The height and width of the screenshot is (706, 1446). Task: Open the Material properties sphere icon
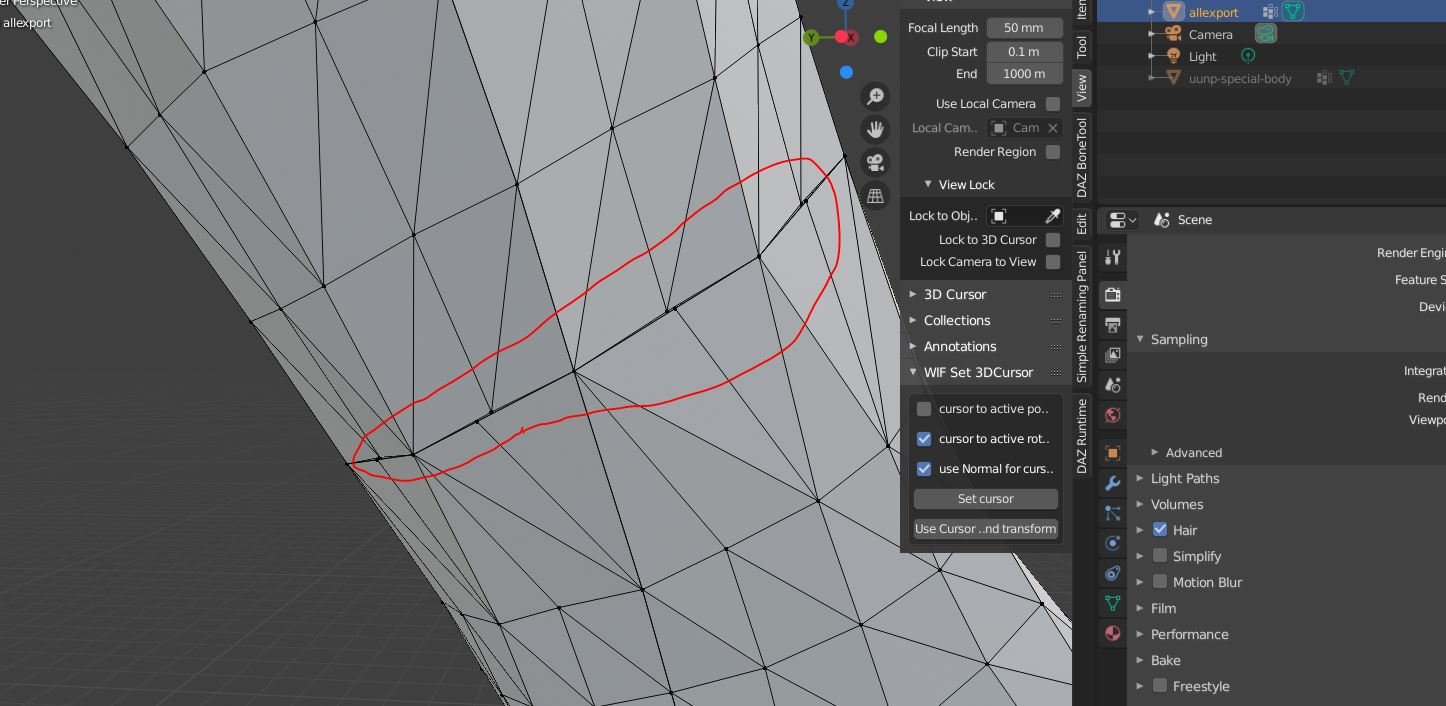[1112, 633]
